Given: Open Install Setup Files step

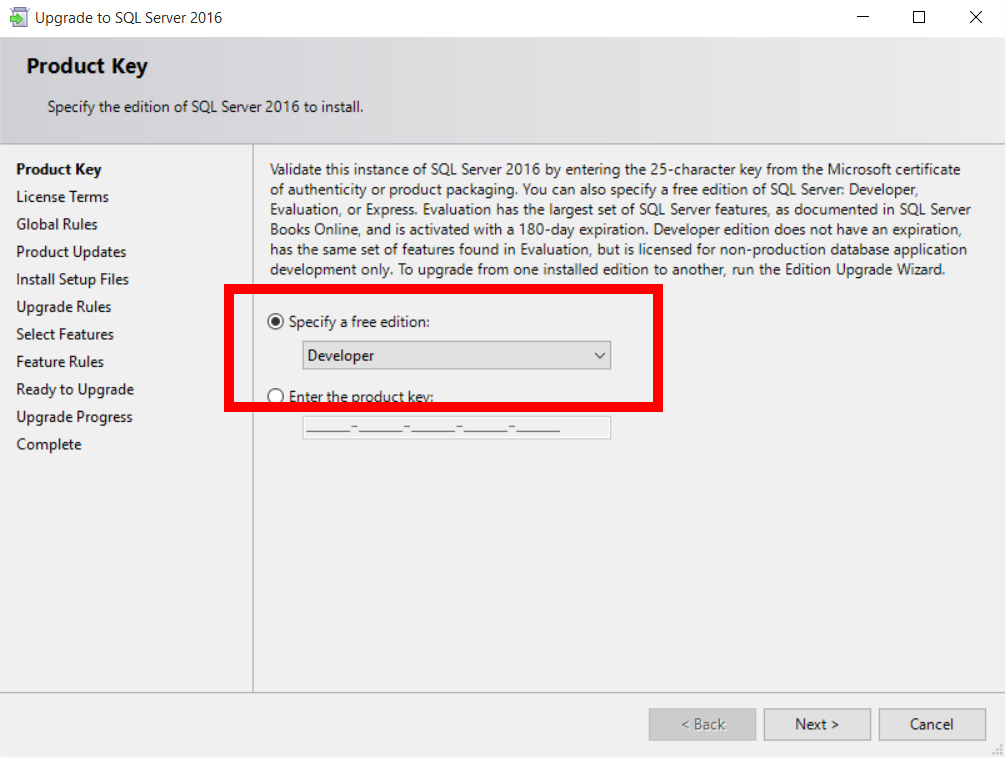Looking at the screenshot, I should tap(72, 279).
